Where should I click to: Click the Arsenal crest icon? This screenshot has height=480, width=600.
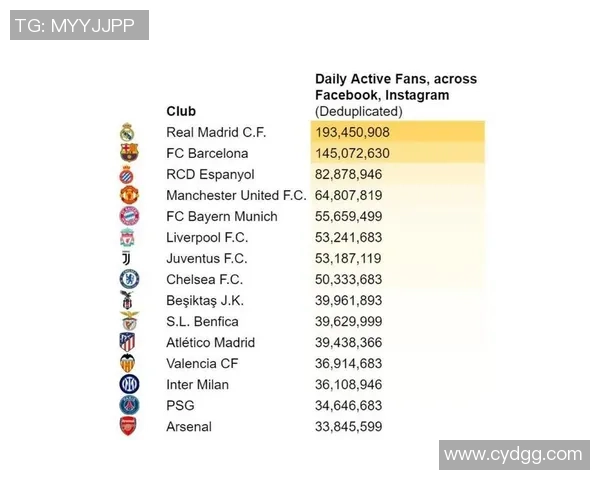128,426
